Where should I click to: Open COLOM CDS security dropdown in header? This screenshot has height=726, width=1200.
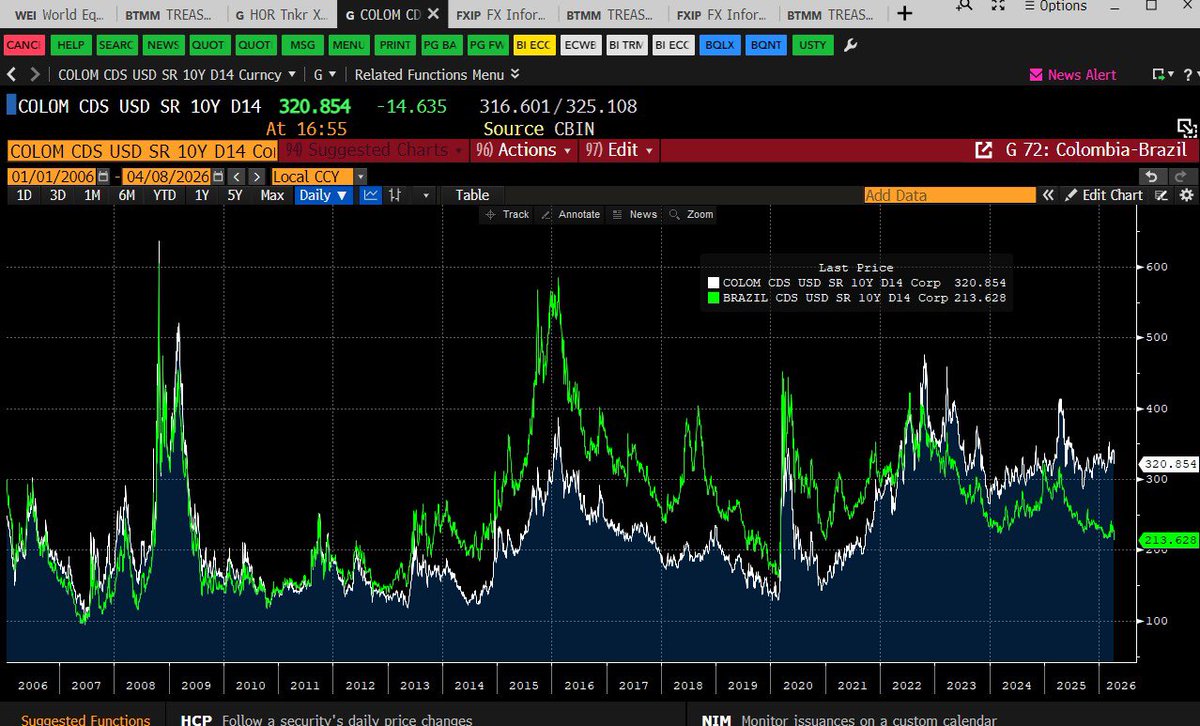[177, 74]
